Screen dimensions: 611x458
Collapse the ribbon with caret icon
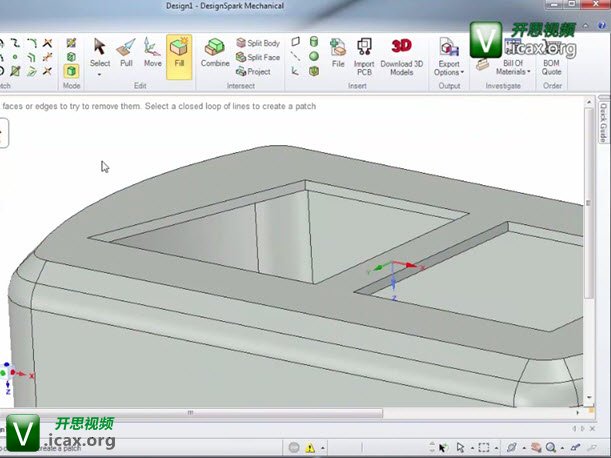pyautogui.click(x=585, y=25)
